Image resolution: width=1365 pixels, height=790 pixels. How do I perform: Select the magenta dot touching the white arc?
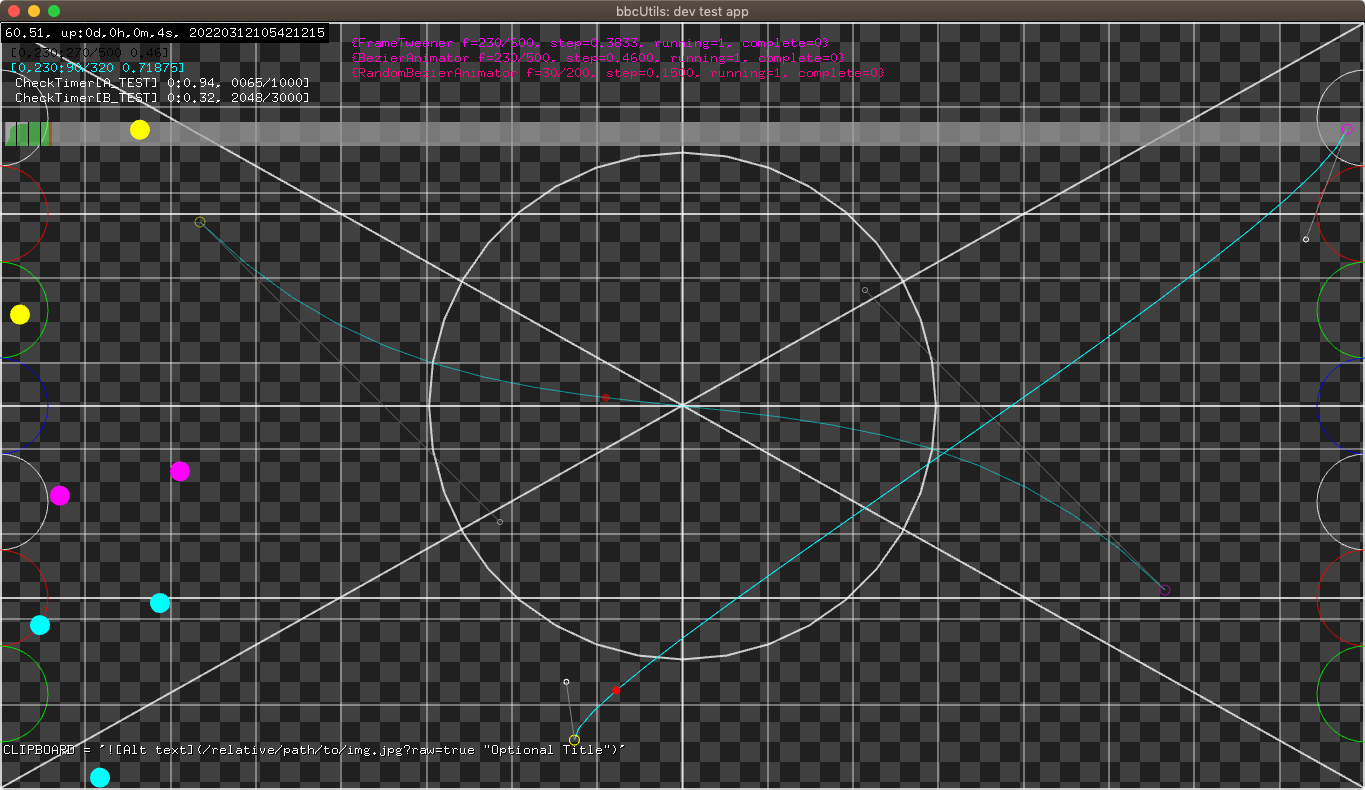point(60,495)
